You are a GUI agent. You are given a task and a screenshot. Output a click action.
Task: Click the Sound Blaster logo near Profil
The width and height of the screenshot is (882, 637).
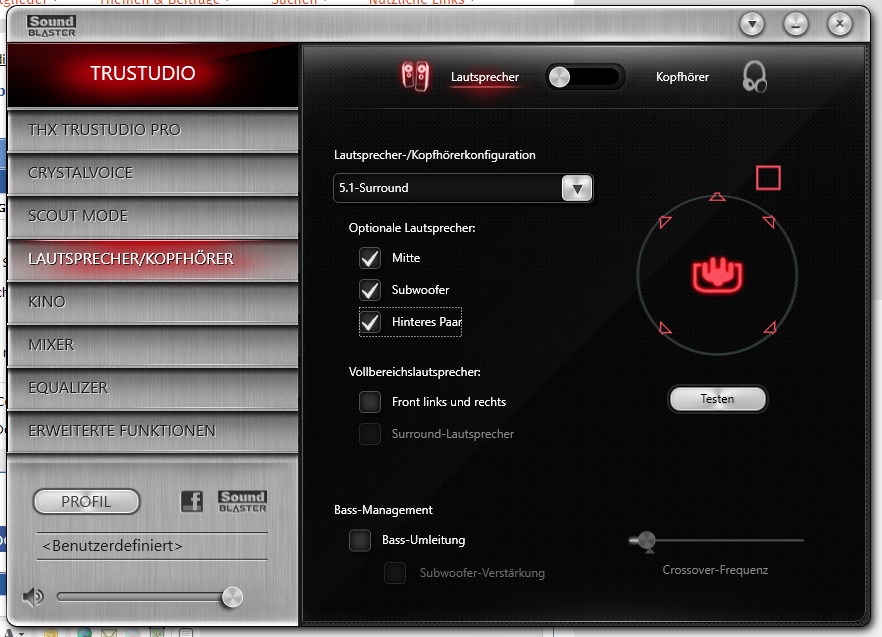click(x=242, y=501)
